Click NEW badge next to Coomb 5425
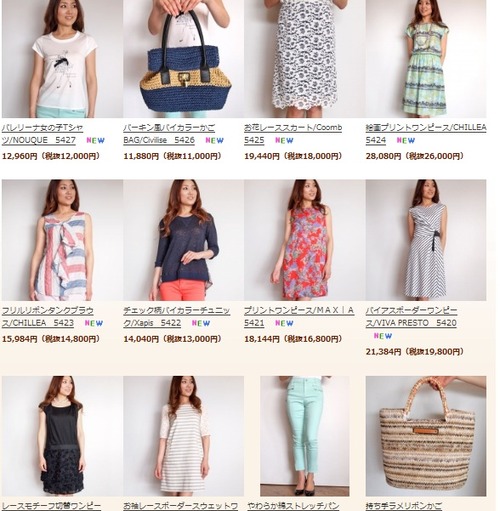 [x=284, y=140]
